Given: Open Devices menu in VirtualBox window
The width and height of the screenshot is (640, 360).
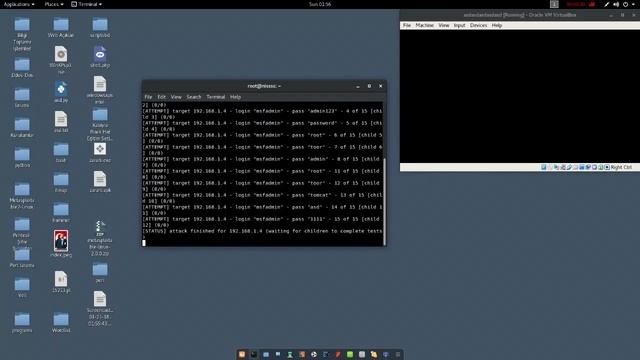Looking at the screenshot, I should click(478, 25).
